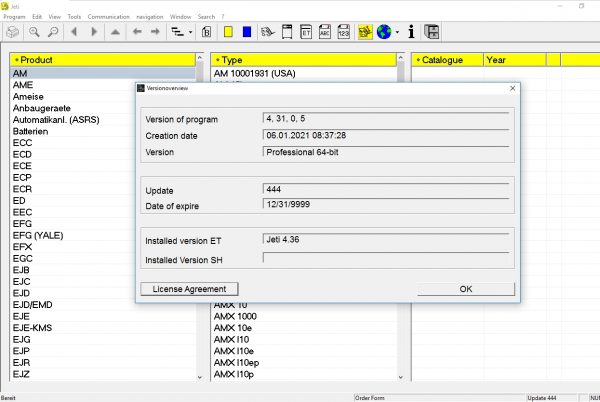
Task: Click the document B icon
Action: click(206, 32)
